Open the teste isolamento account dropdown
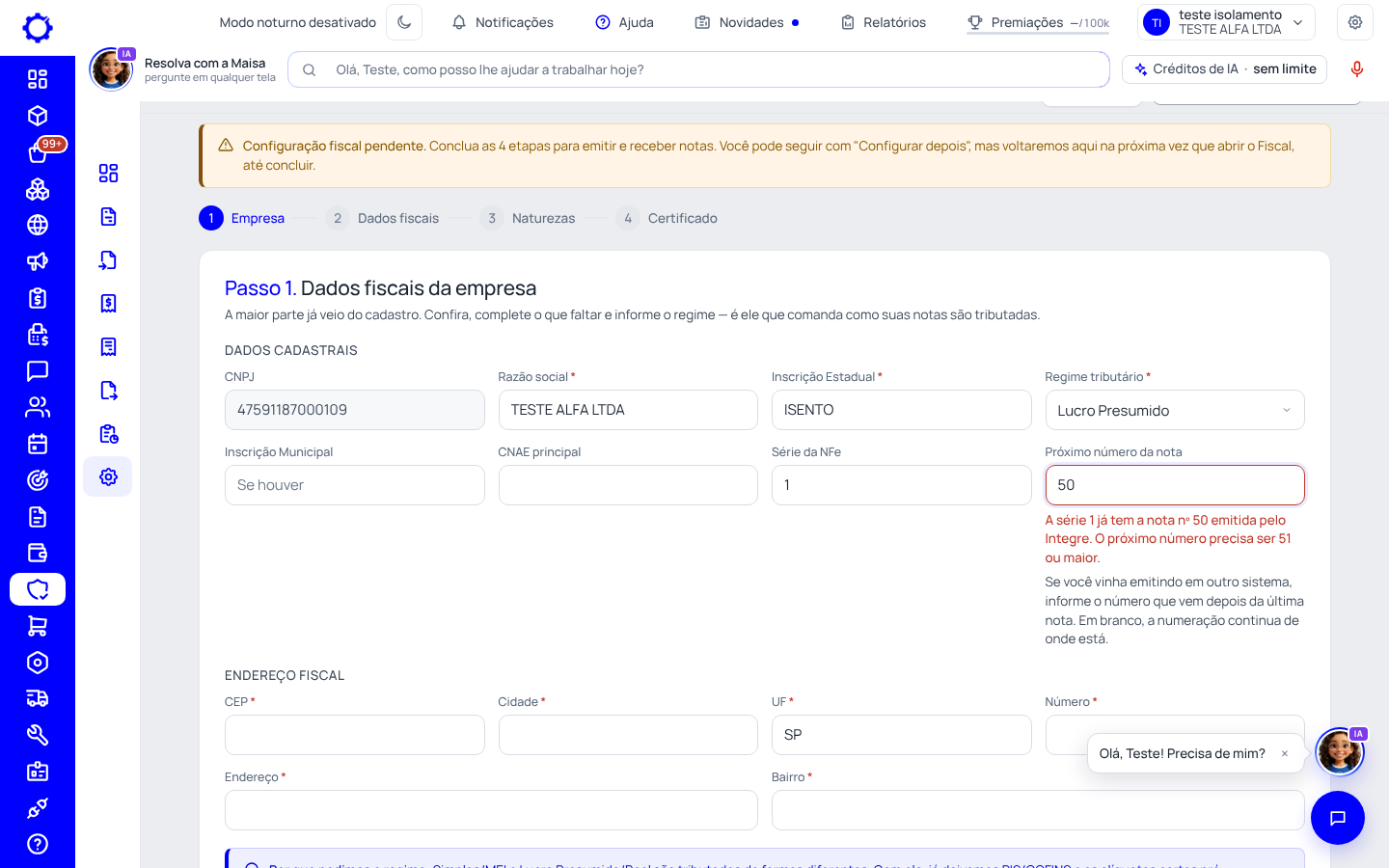Image resolution: width=1389 pixels, height=868 pixels. [x=1225, y=22]
